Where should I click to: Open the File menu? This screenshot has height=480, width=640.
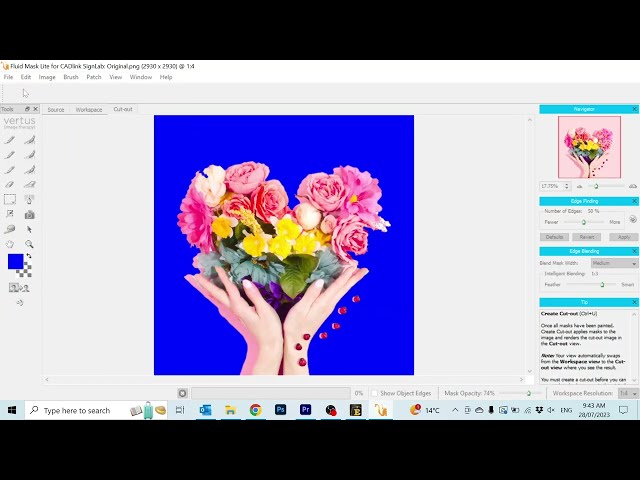coord(9,77)
